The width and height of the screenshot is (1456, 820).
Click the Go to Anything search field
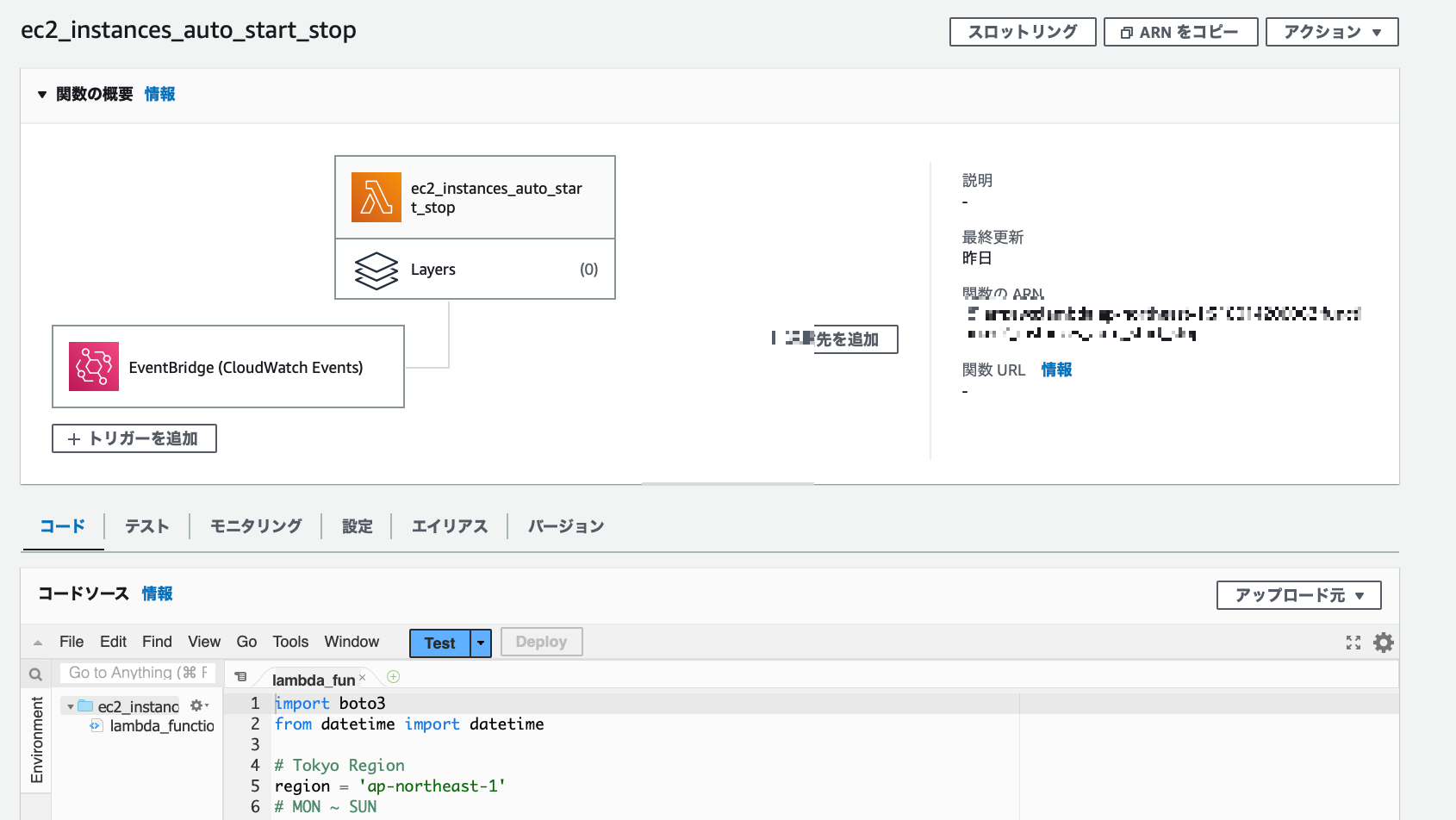pos(137,673)
